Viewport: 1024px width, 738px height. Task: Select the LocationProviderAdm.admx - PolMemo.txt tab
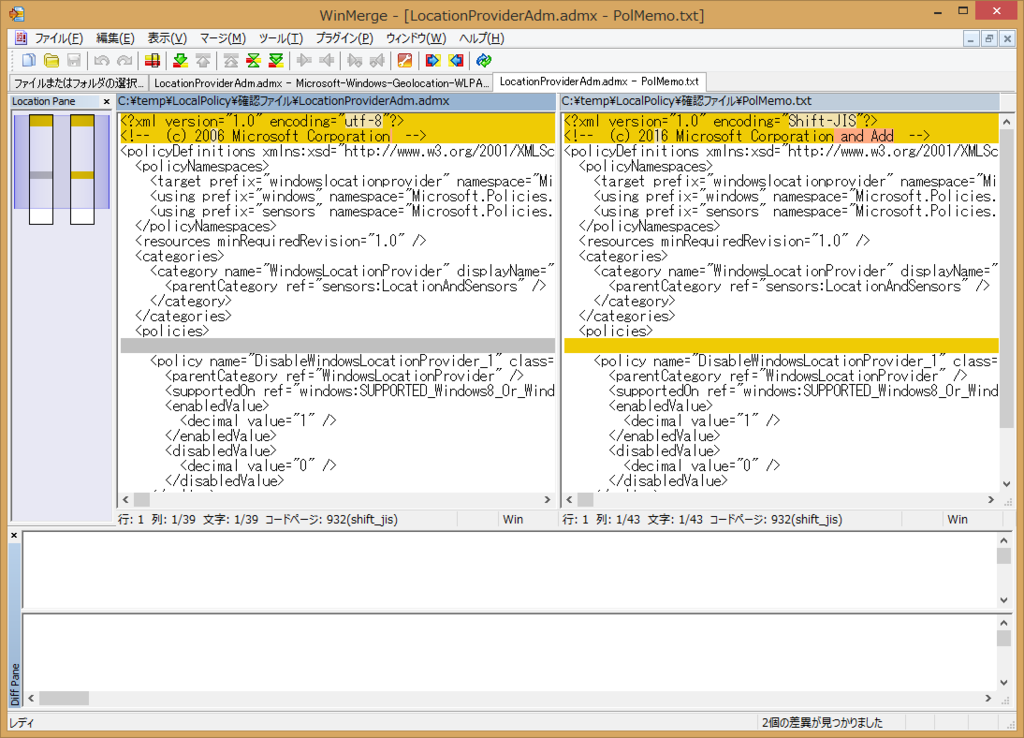599,82
